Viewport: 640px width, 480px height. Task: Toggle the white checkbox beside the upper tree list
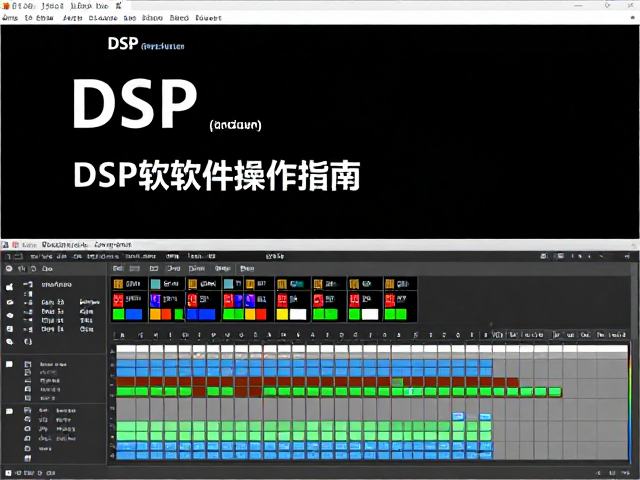pos(9,364)
